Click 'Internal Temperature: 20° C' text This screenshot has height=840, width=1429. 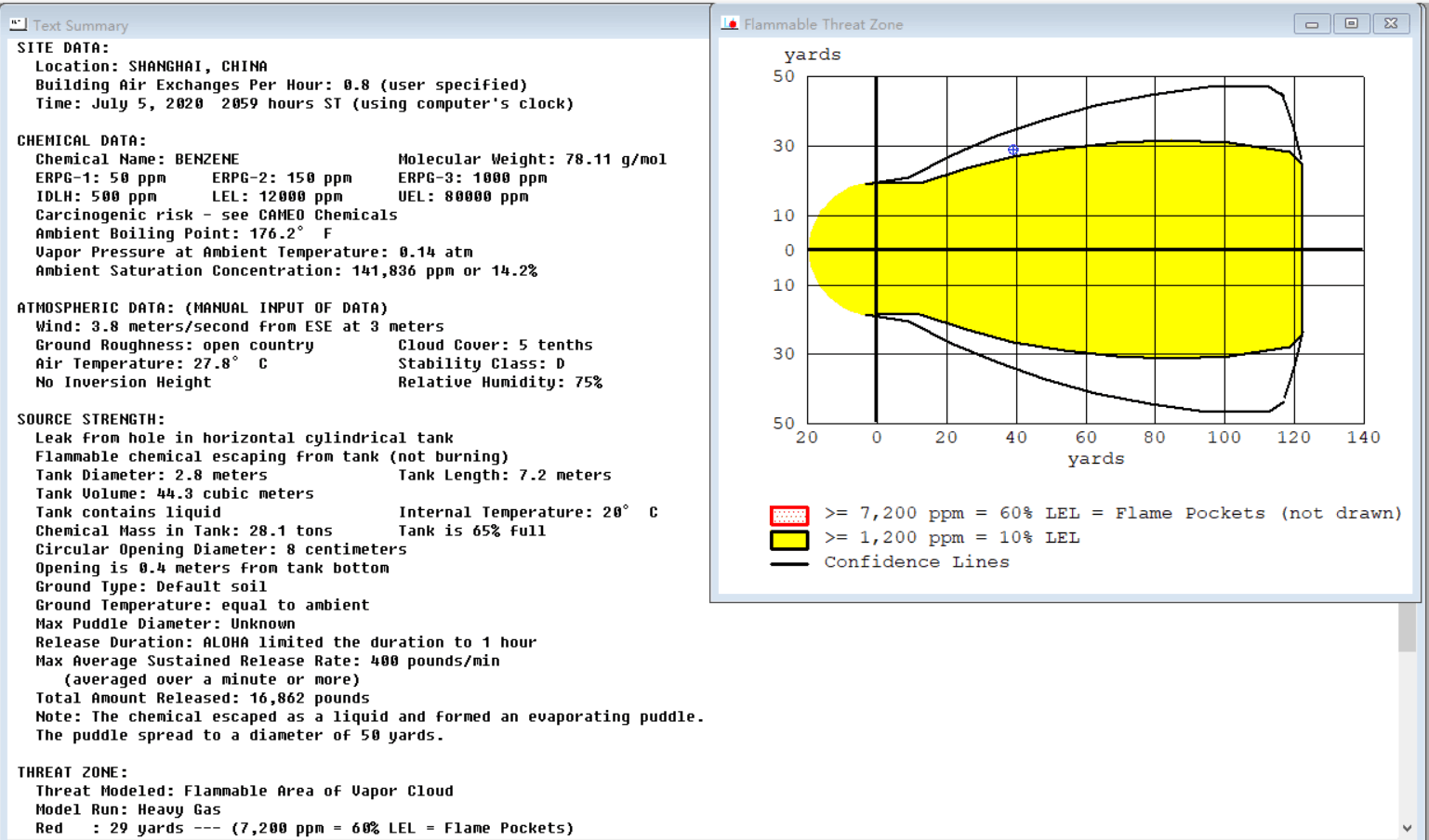click(528, 513)
